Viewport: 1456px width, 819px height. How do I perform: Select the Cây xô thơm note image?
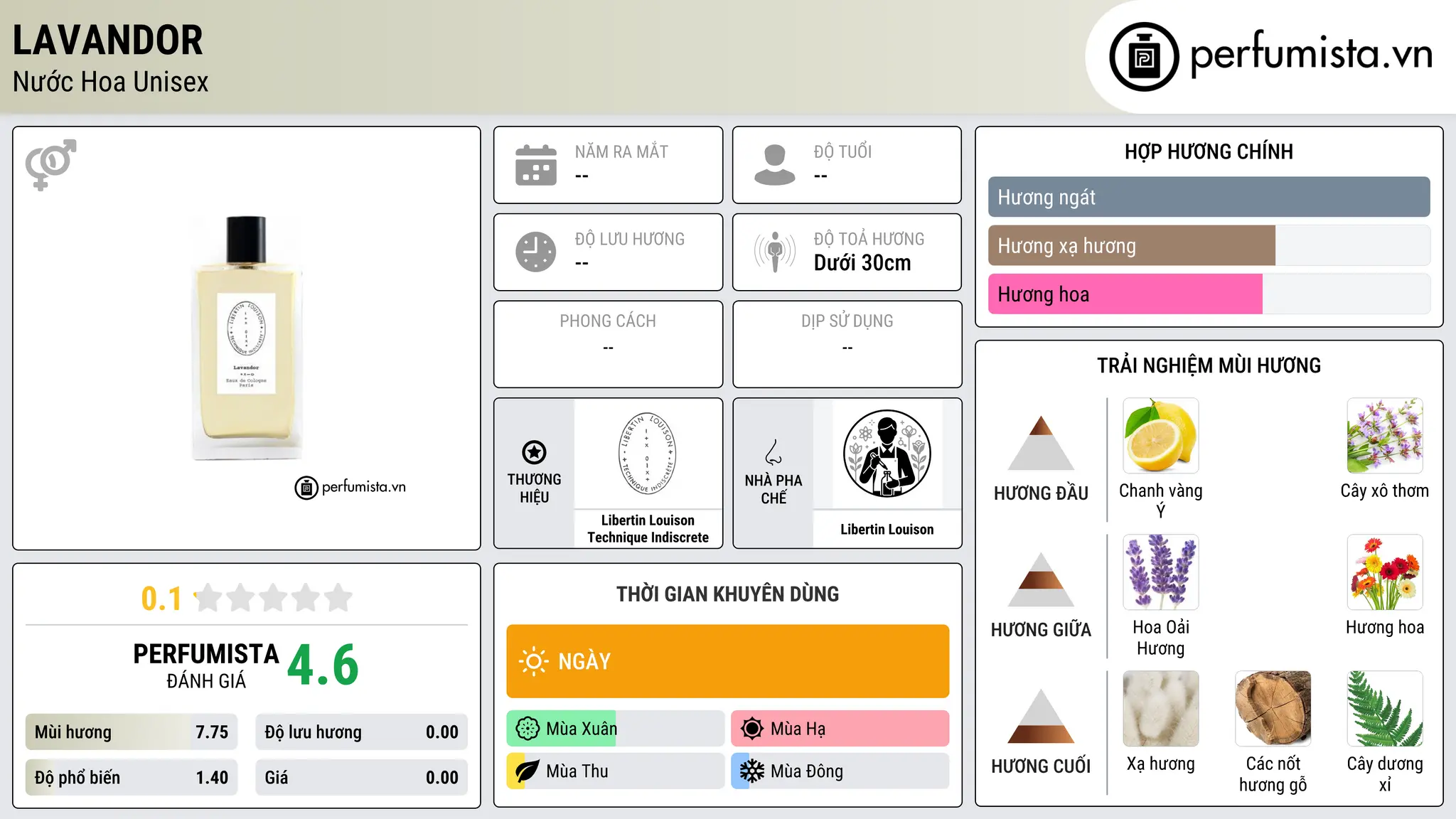(x=1385, y=436)
